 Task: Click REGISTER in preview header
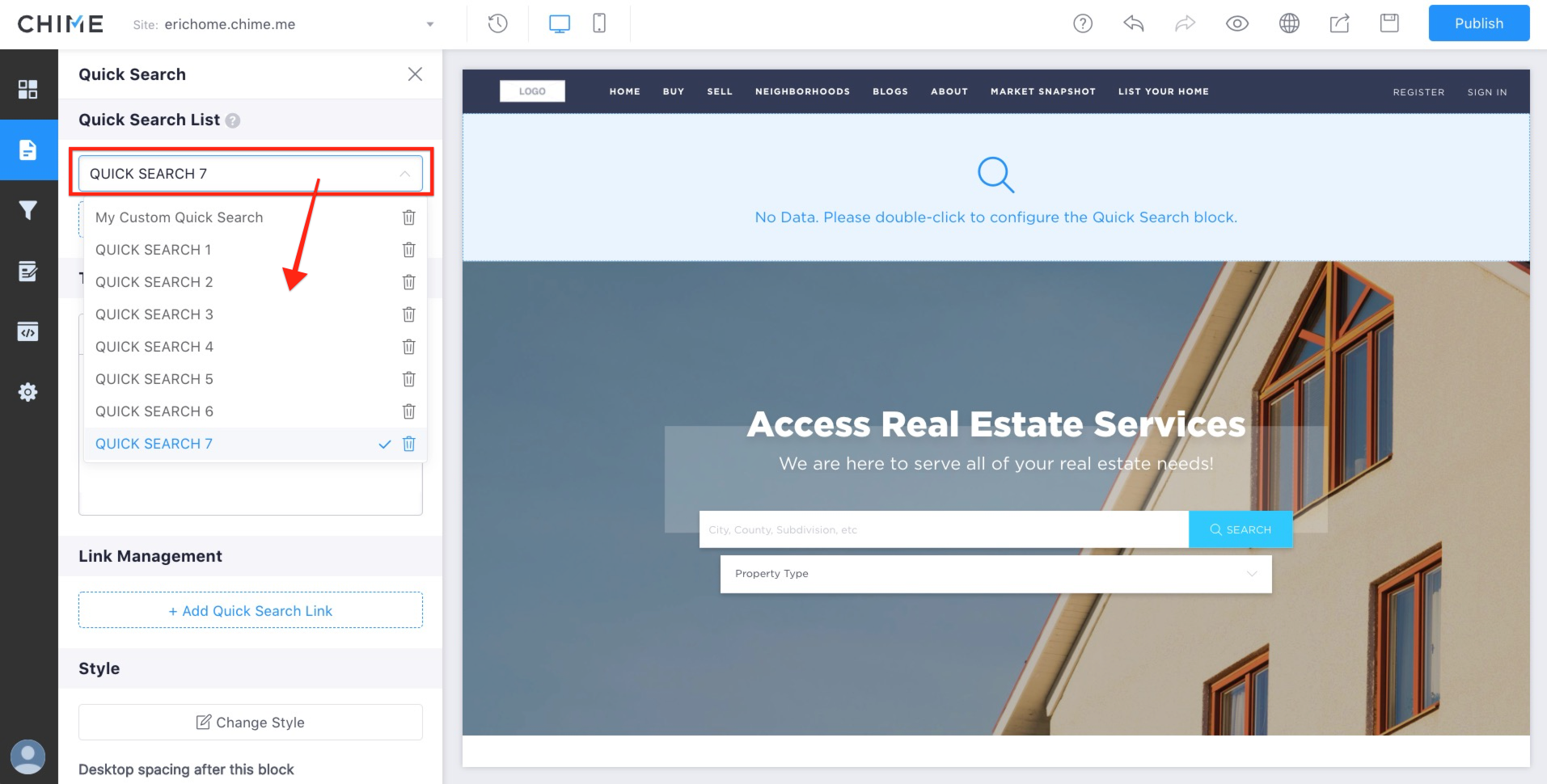1418,92
